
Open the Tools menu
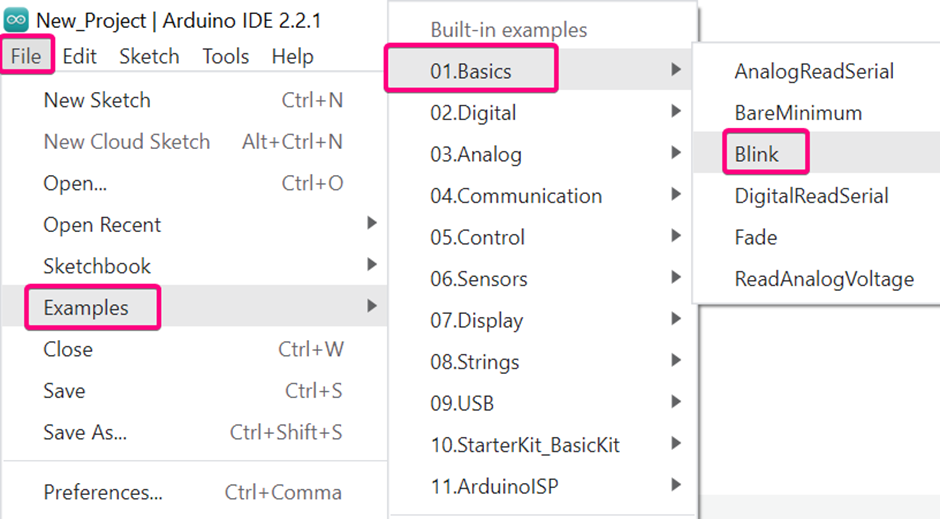click(x=225, y=56)
